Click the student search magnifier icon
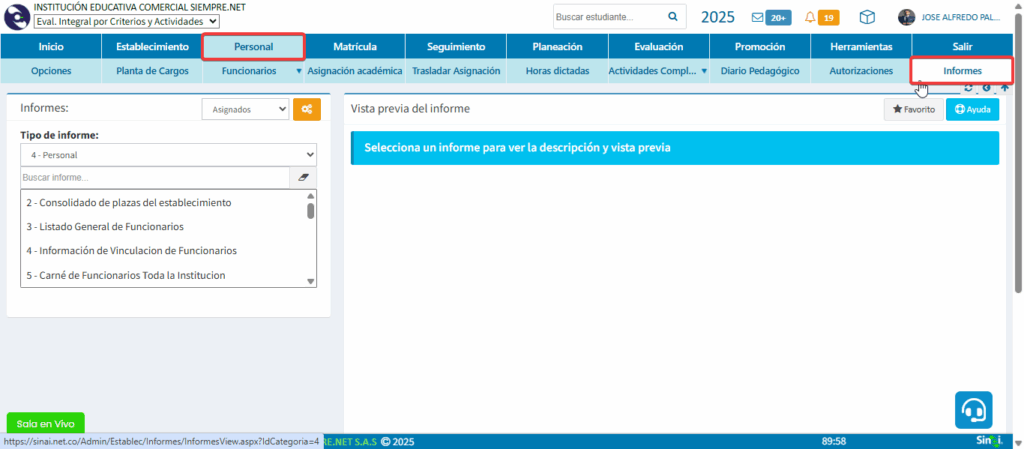Viewport: 1024px width, 449px height. coord(673,17)
